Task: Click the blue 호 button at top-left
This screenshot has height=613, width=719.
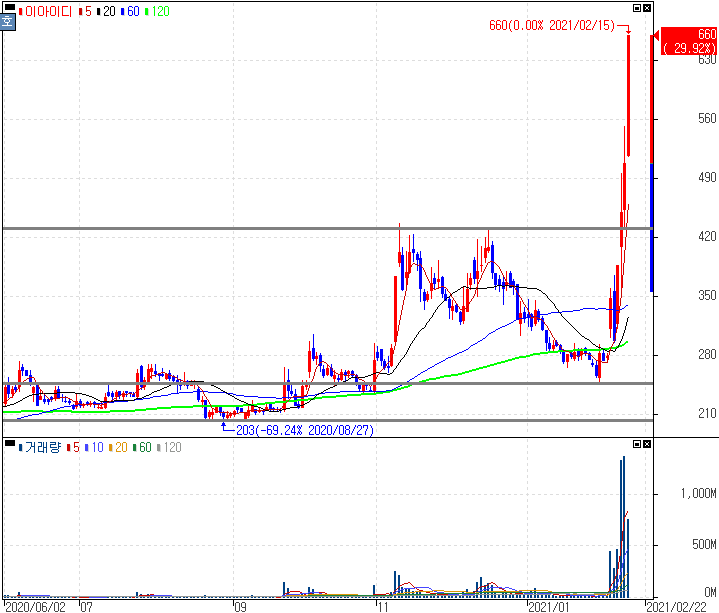Action: click(8, 22)
